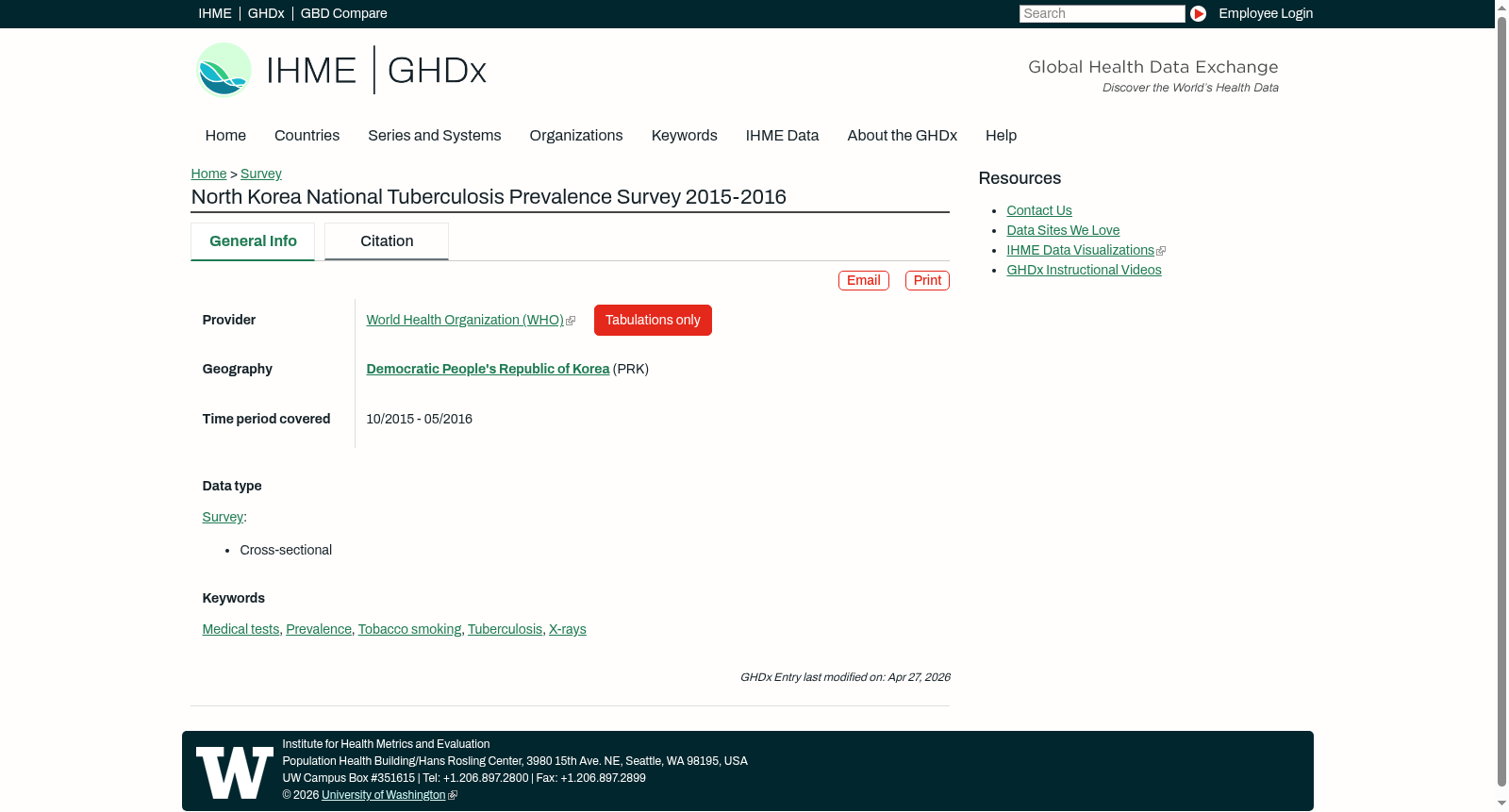The image size is (1509, 812).
Task: Switch to the Citation tab
Action: 387,241
